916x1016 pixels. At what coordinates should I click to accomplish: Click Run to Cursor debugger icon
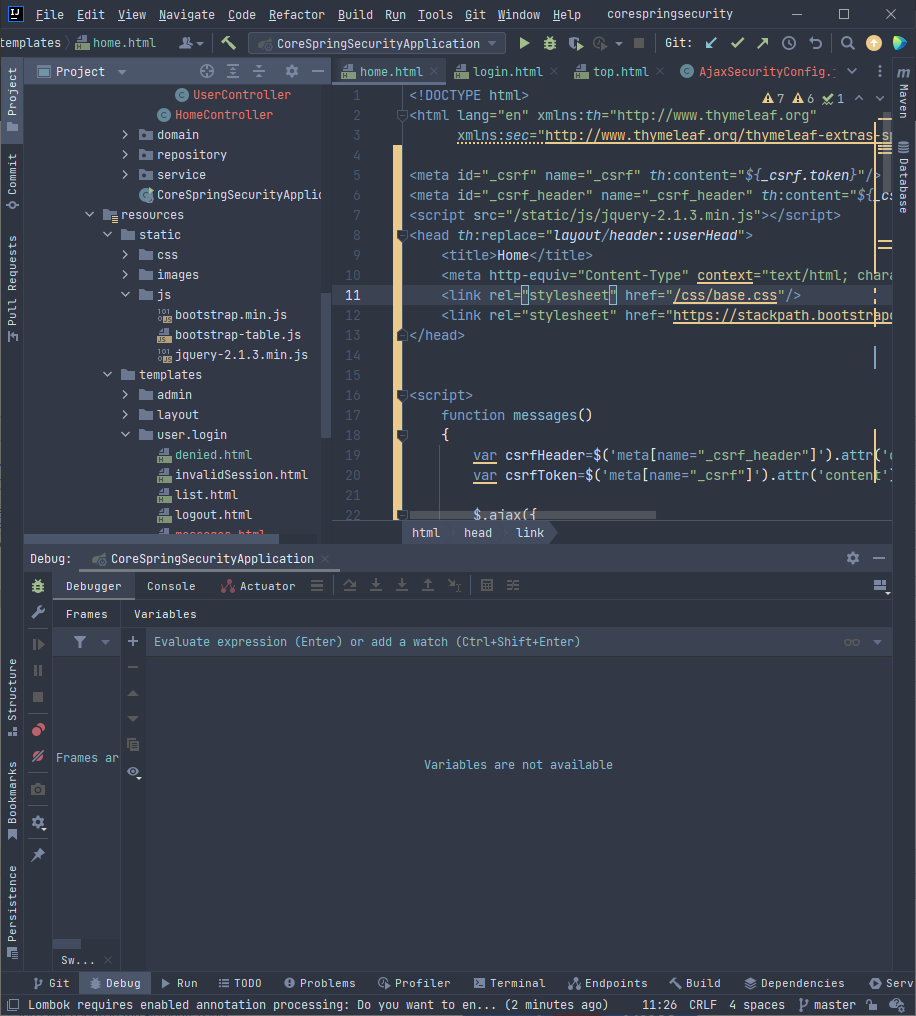tap(454, 585)
